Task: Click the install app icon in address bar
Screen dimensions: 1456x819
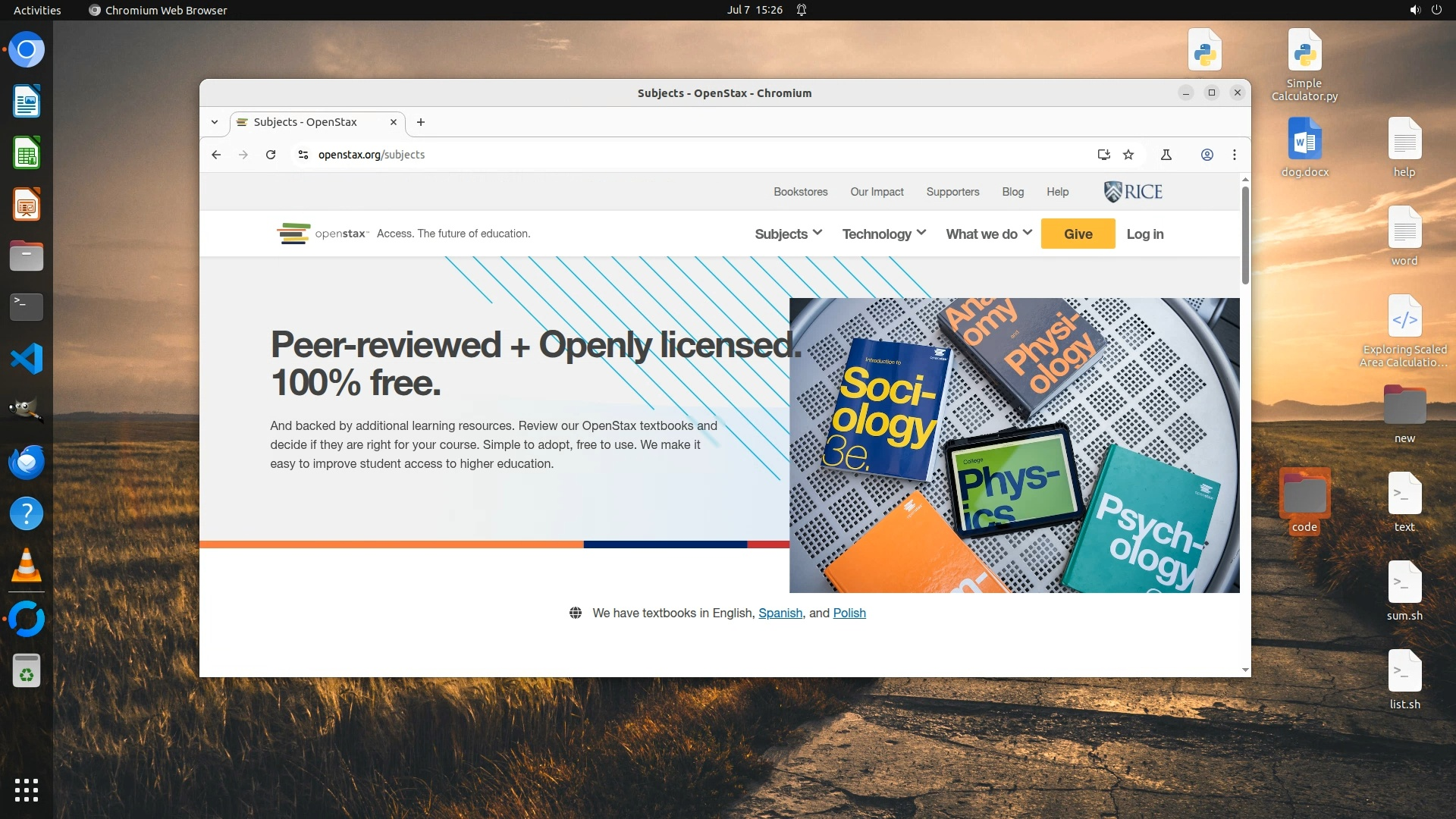Action: coord(1103,155)
